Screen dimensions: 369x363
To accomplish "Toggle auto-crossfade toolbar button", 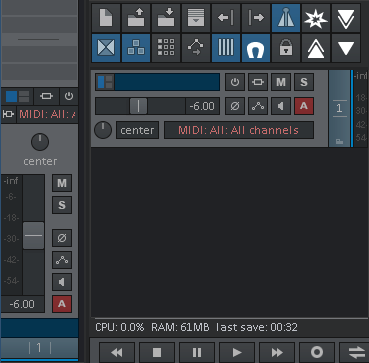I will [106, 48].
